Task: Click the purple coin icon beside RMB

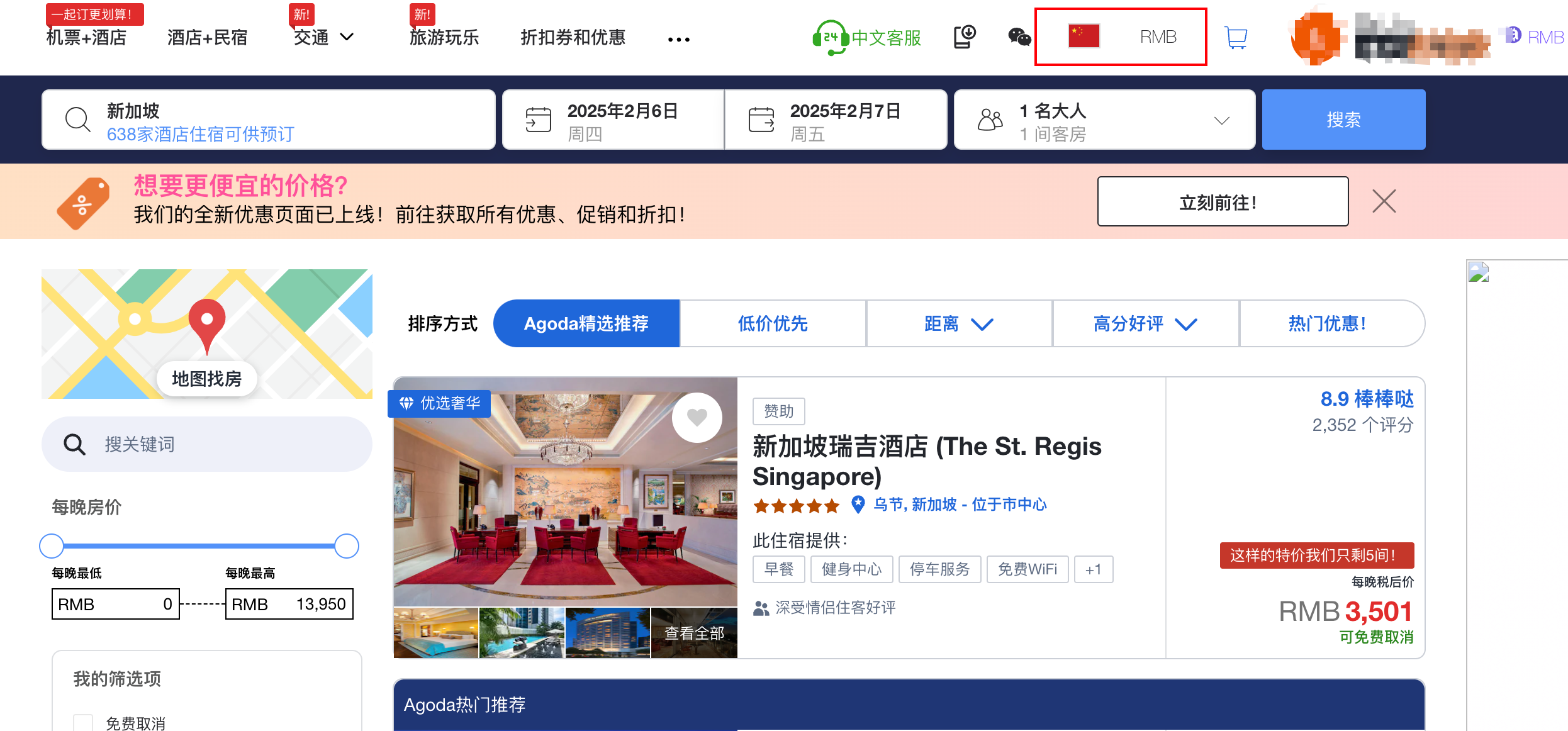Action: (1513, 36)
